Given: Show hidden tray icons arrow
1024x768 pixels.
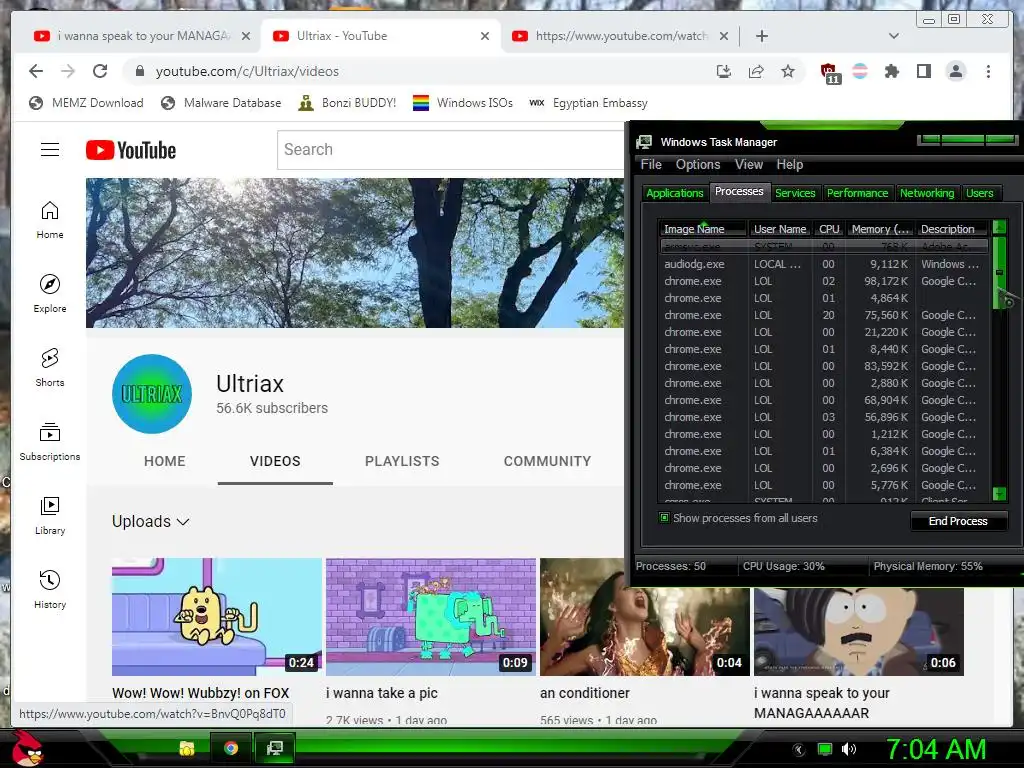Looking at the screenshot, I should click(799, 749).
